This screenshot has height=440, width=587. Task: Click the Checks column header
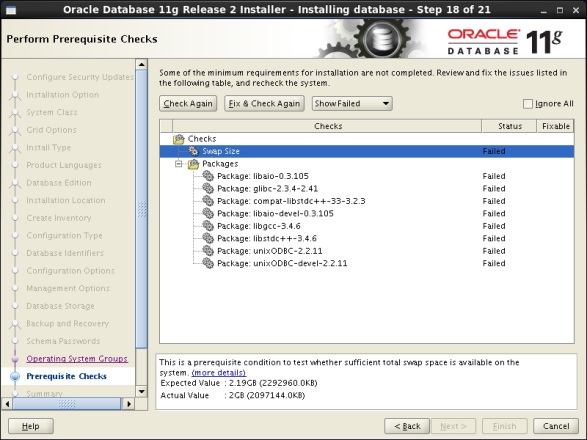(x=328, y=126)
